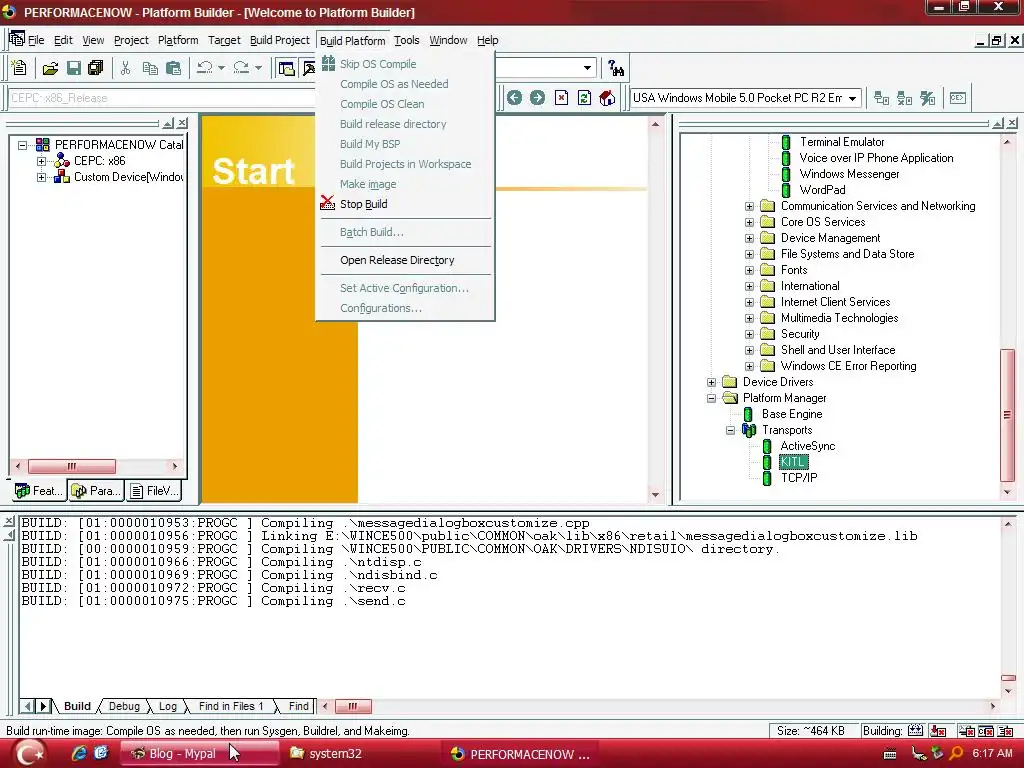Click the CEPC: x86_Release configuration field
Viewport: 1024px width, 768px height.
[x=160, y=98]
